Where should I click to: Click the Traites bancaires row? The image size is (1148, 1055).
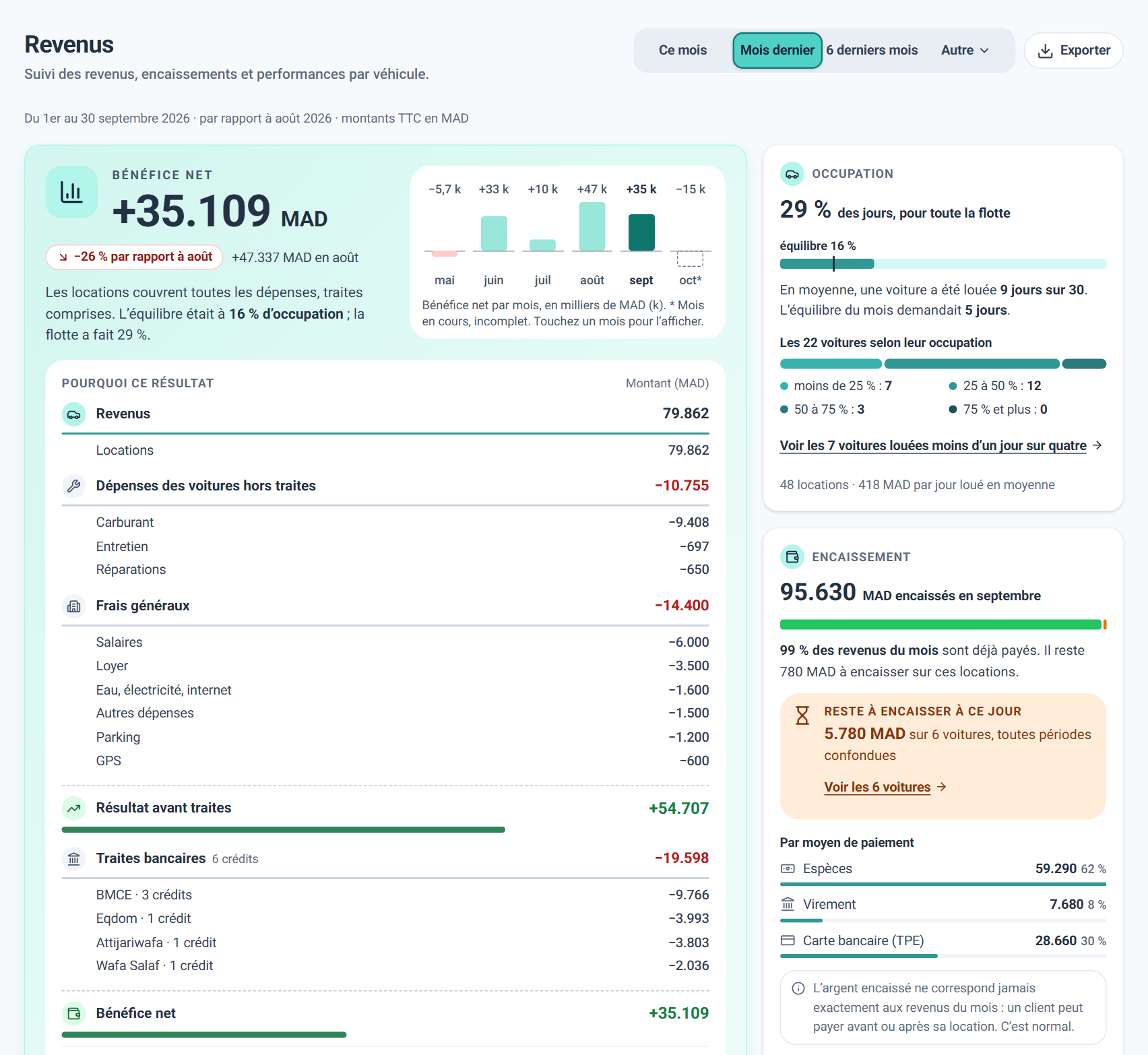[385, 859]
